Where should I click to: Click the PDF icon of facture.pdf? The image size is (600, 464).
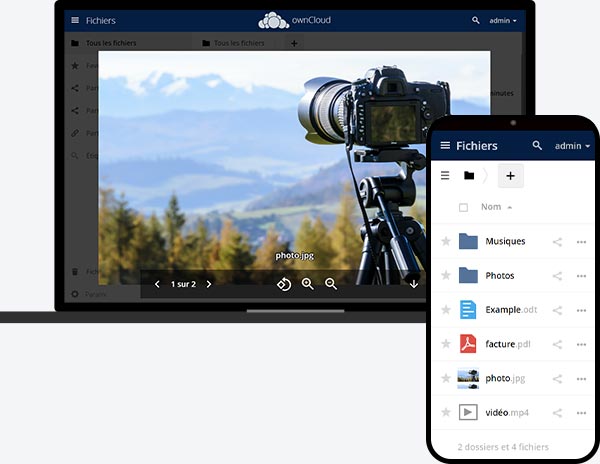(x=468, y=344)
